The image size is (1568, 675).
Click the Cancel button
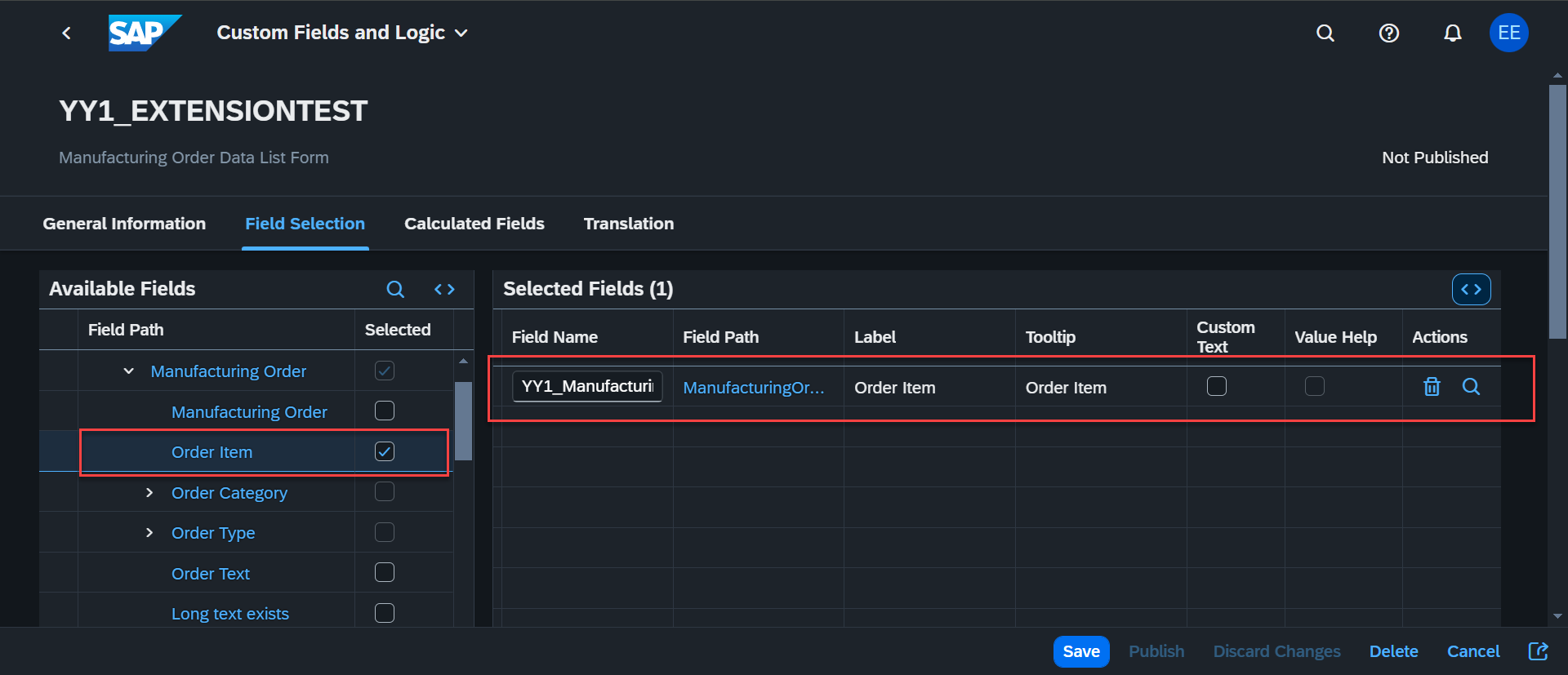pos(1473,651)
